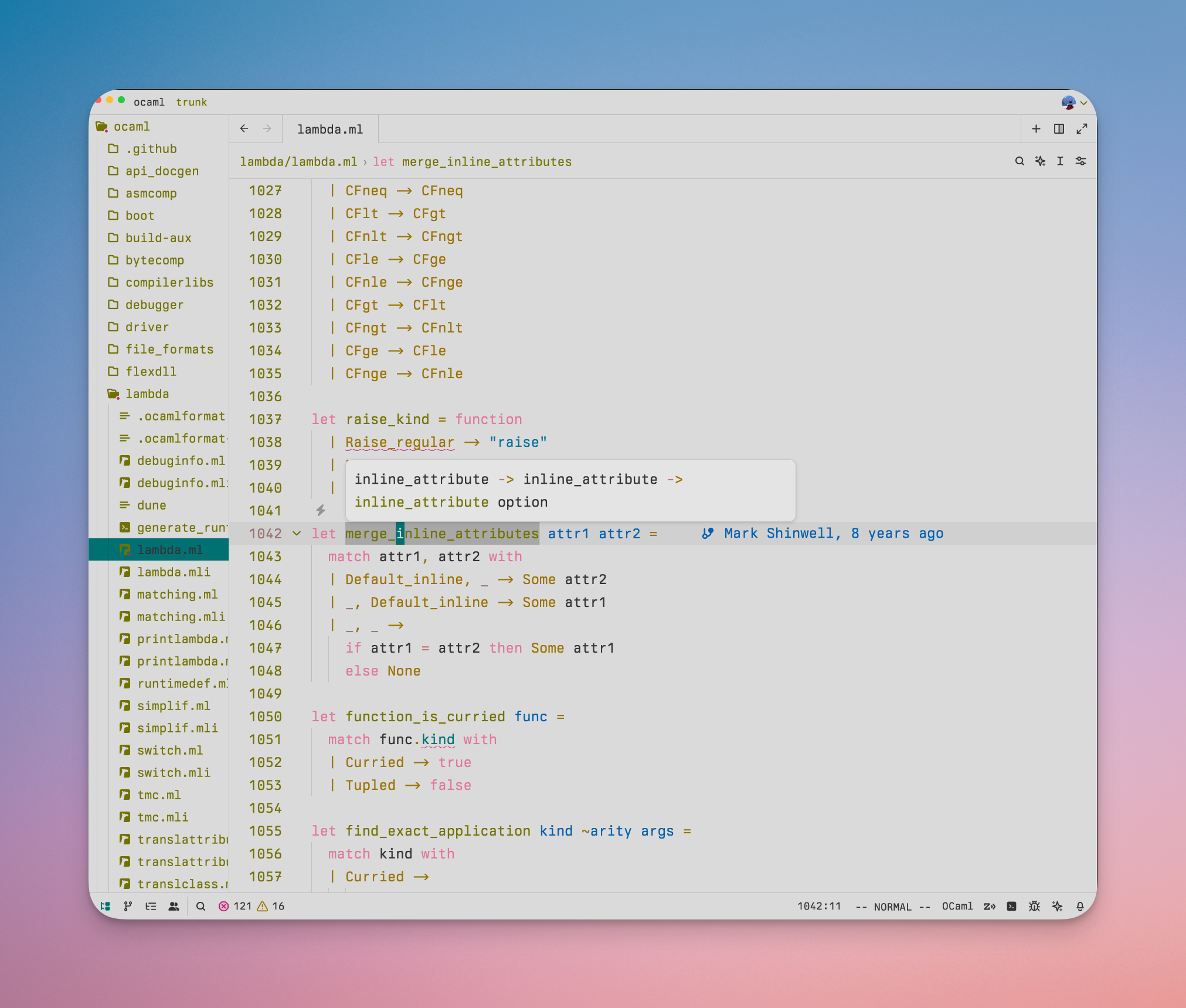Click breadcrumb let merge_inline_attributes

point(472,162)
